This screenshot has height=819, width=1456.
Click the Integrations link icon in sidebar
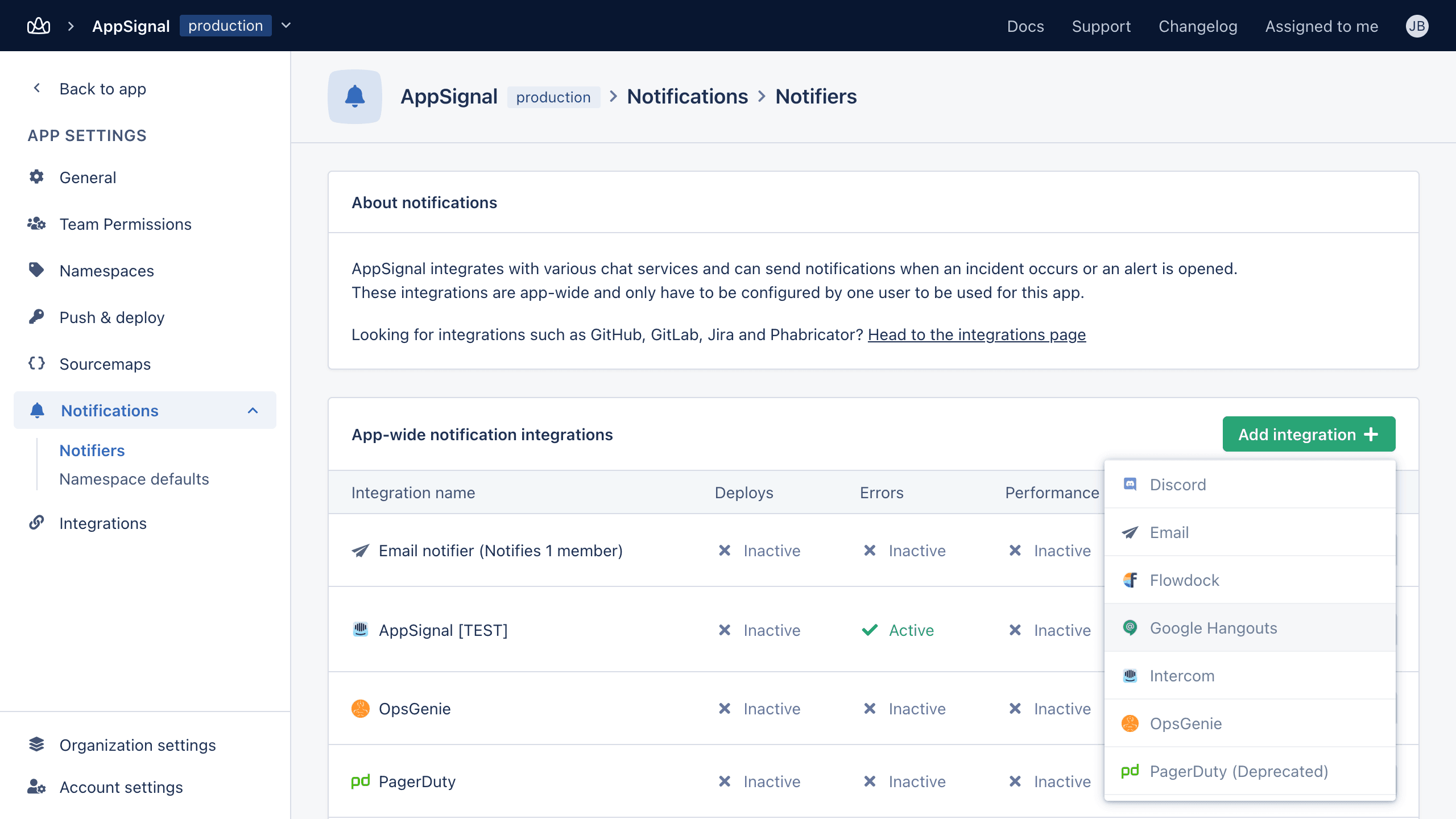click(x=36, y=523)
